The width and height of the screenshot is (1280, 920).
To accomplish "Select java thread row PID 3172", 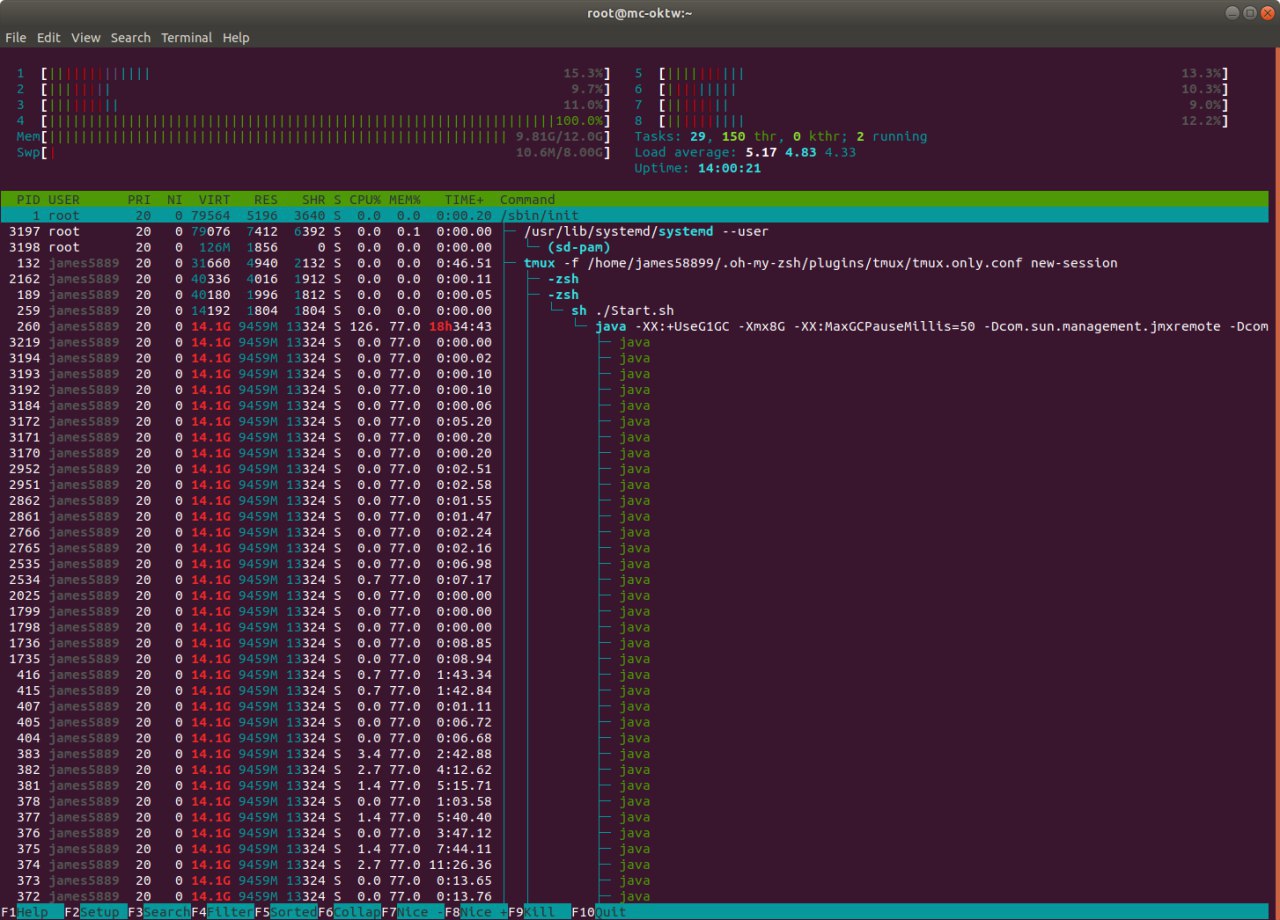I will [634, 421].
